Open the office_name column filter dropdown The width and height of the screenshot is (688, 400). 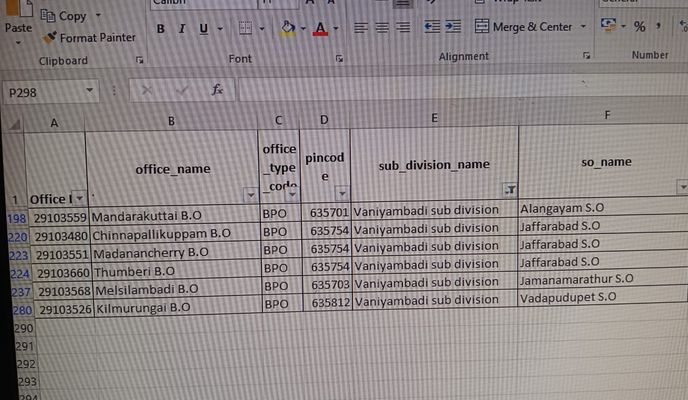point(251,196)
